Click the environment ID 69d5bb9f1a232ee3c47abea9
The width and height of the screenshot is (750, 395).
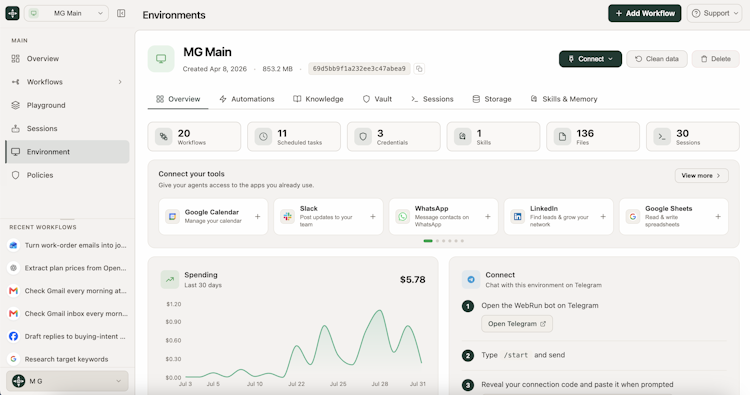[x=359, y=69]
